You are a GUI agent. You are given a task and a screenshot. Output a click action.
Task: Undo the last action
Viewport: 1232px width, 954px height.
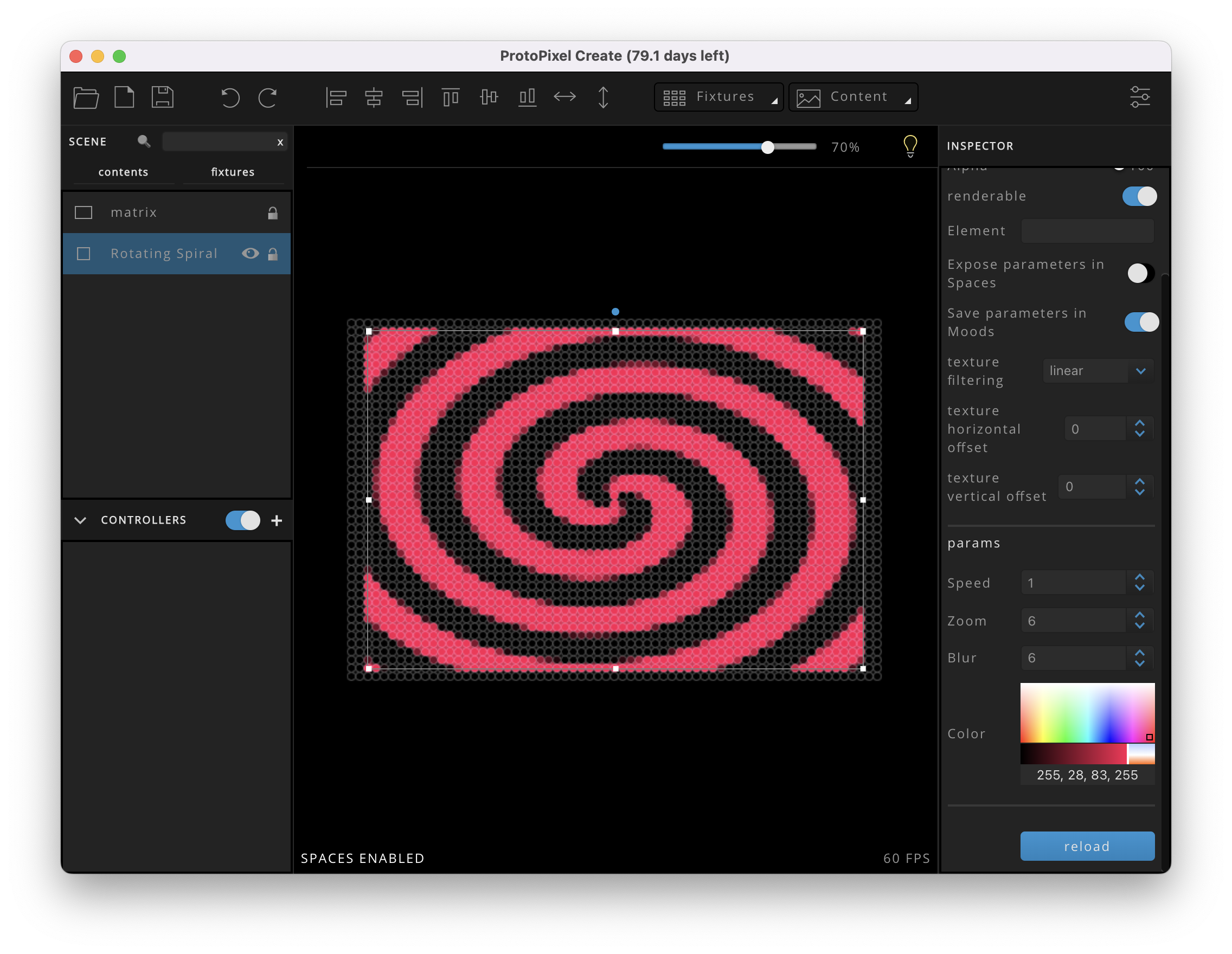click(229, 98)
